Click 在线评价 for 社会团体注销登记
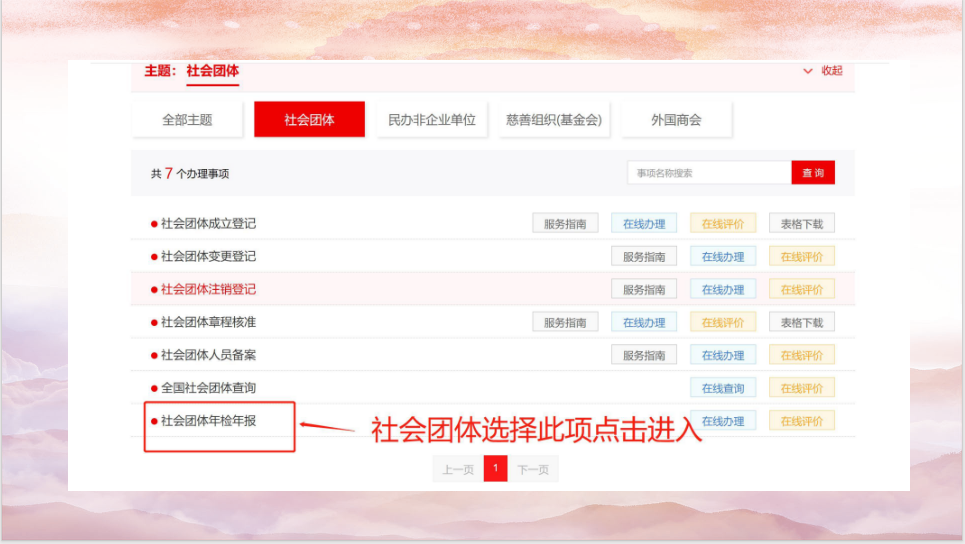Image resolution: width=965 pixels, height=544 pixels. 801,290
